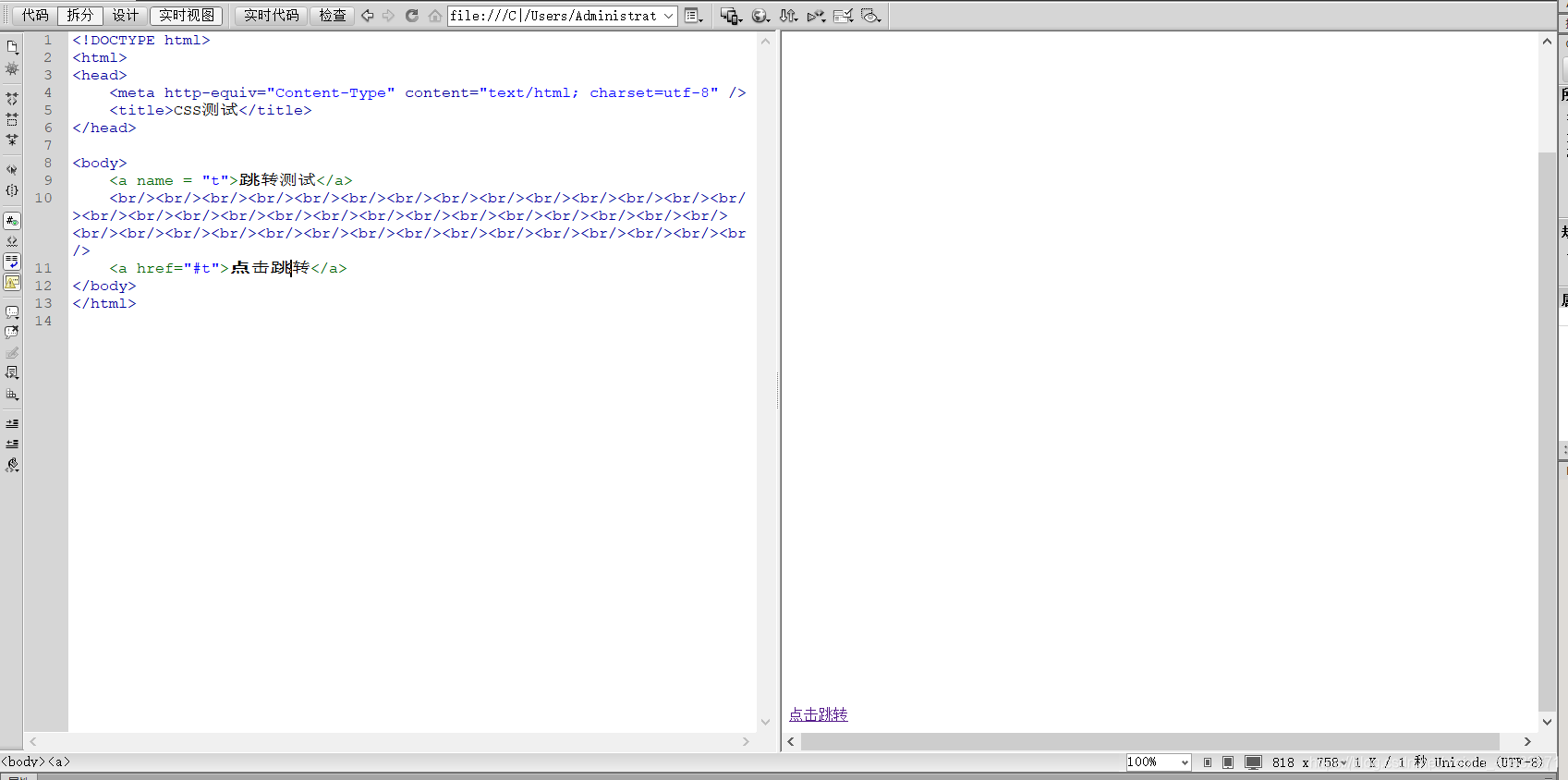Click the </html> closing tag line
The width and height of the screenshot is (1568, 780).
pos(104,303)
